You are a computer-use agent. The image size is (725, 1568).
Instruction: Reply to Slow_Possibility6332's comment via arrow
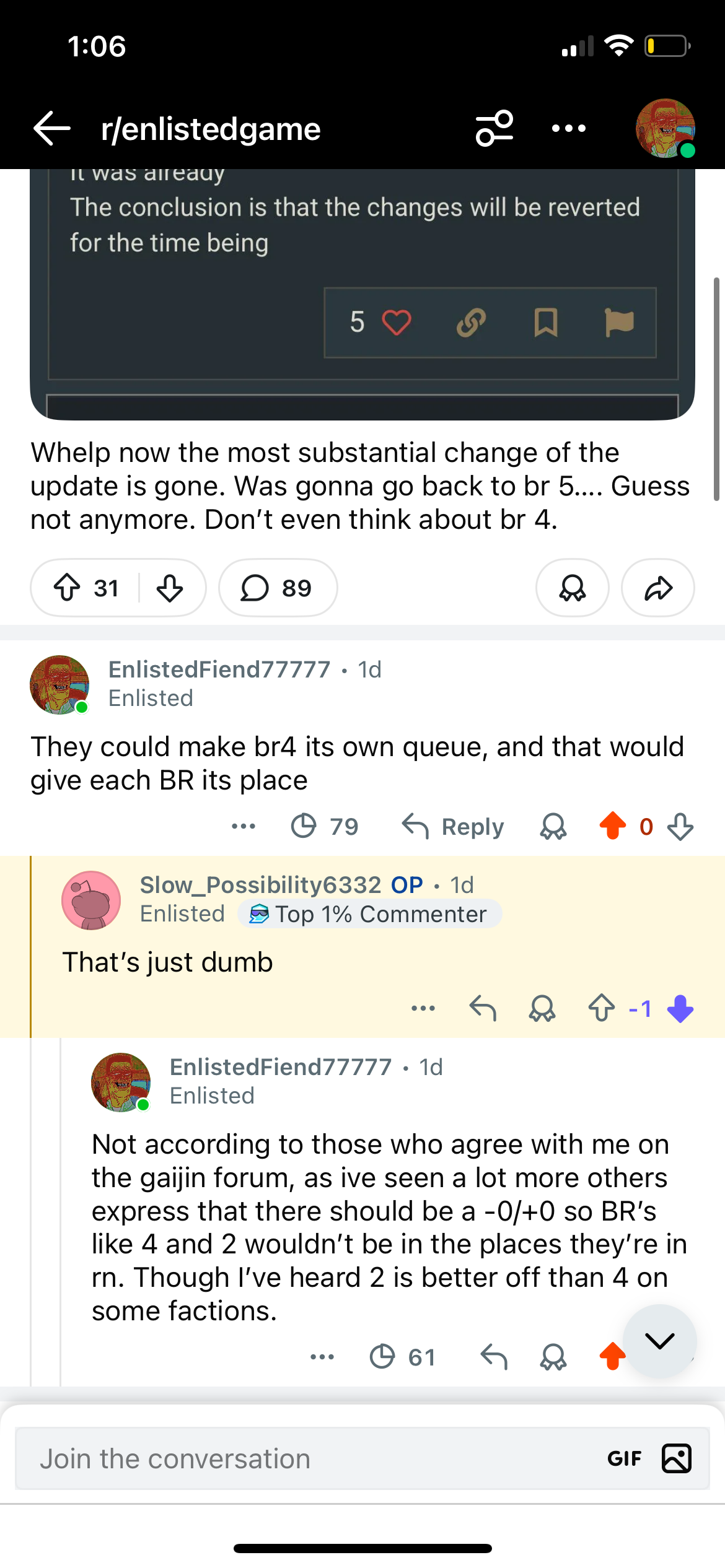point(483,1009)
